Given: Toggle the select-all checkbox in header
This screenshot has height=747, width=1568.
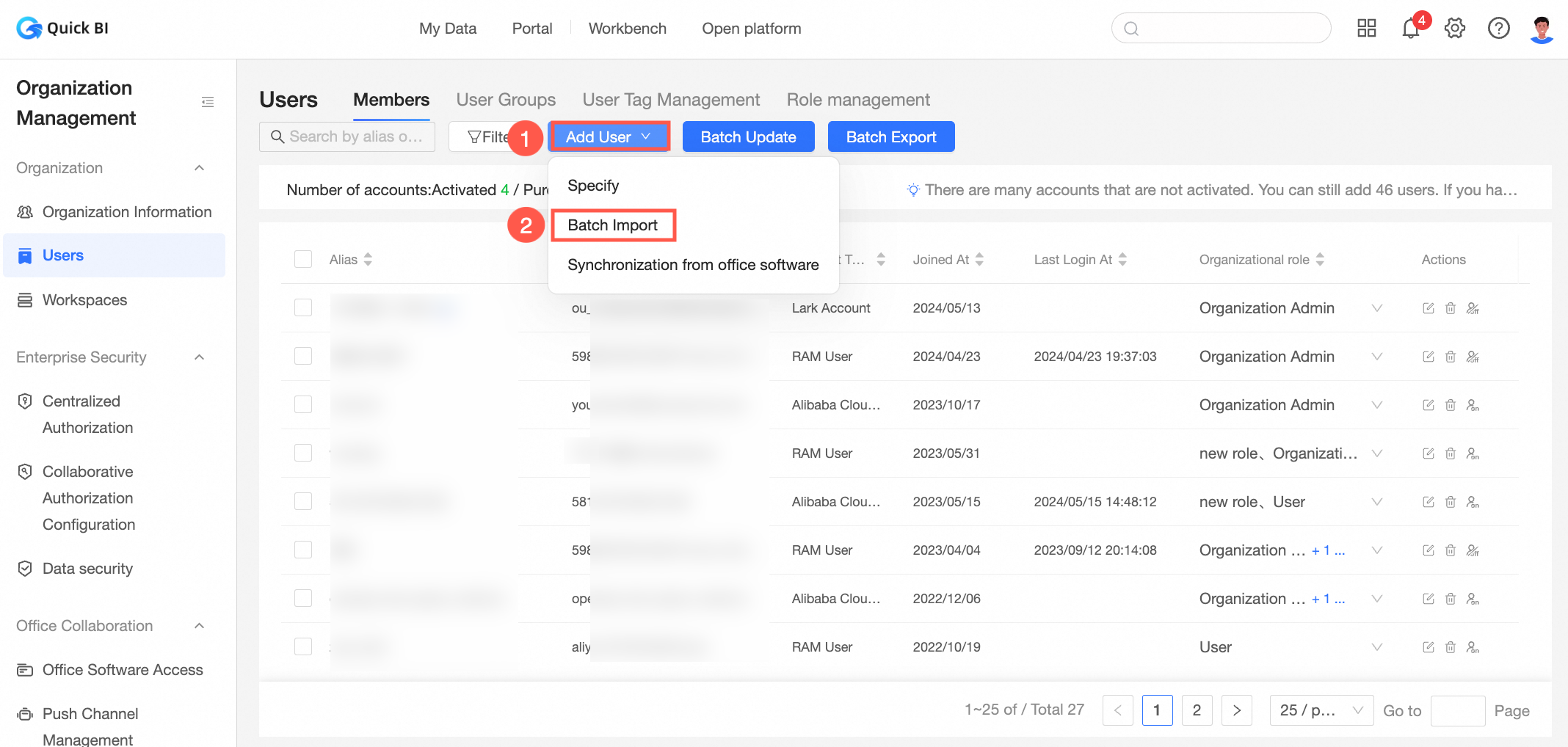Looking at the screenshot, I should click(303, 259).
